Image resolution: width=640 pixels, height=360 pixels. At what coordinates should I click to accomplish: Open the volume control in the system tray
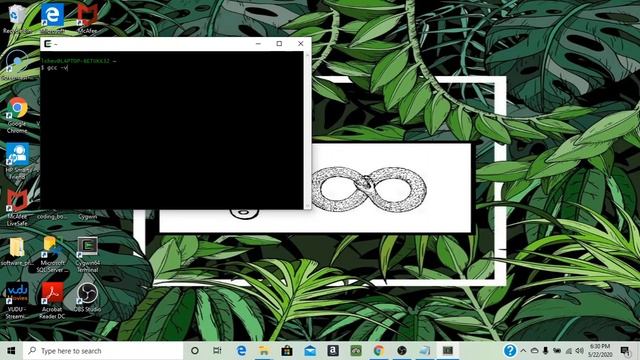(579, 351)
